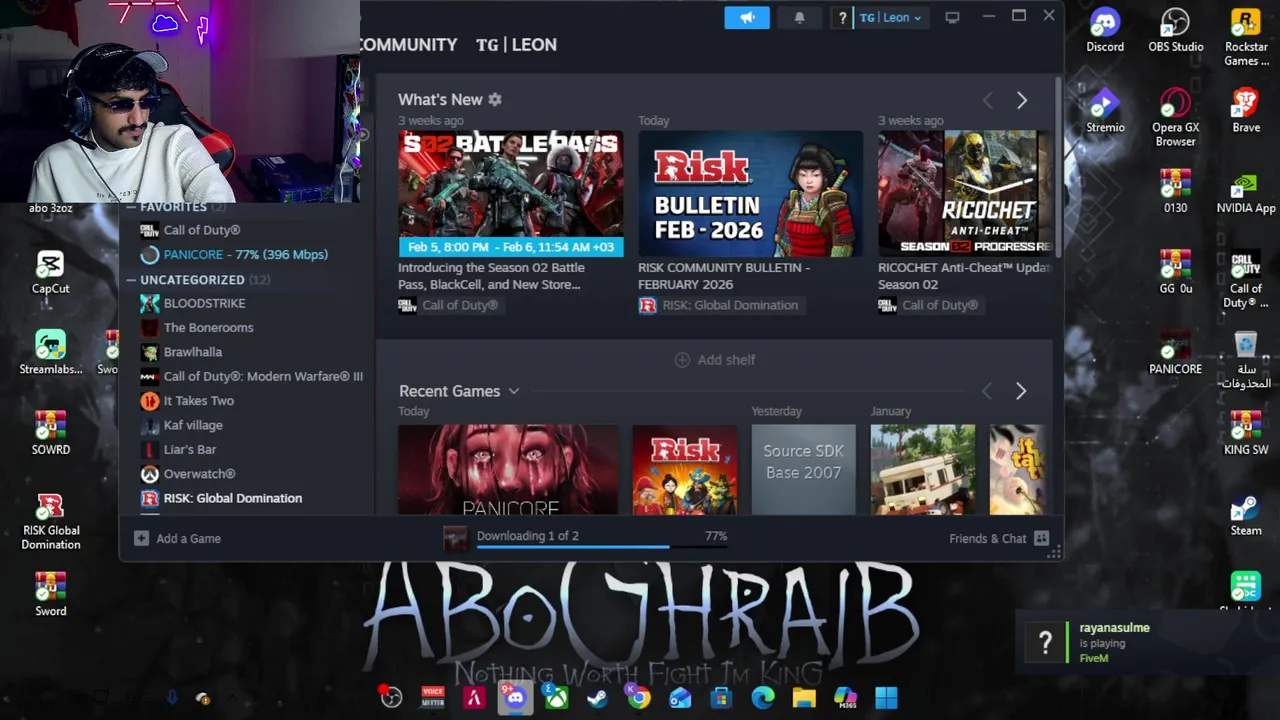
Task: Open RICOCHET Anti-Cheat update article title
Action: click(964, 276)
